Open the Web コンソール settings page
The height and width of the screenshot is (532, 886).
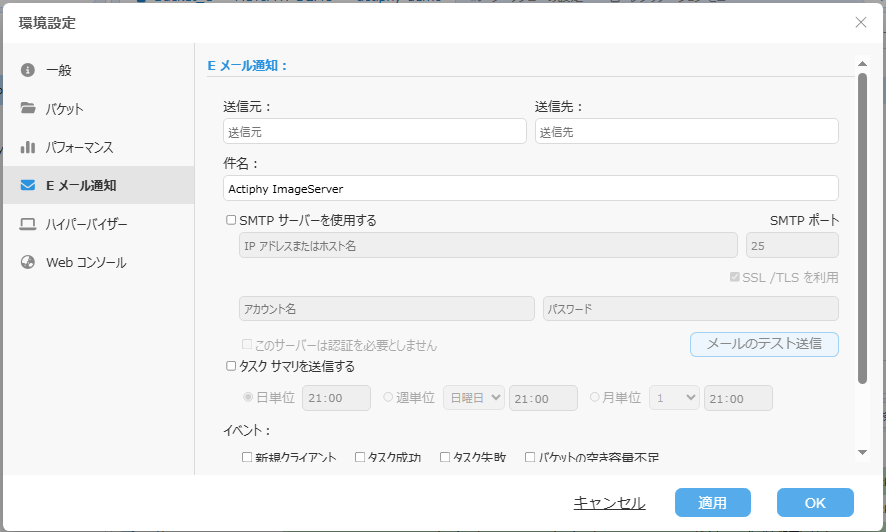coord(99,262)
